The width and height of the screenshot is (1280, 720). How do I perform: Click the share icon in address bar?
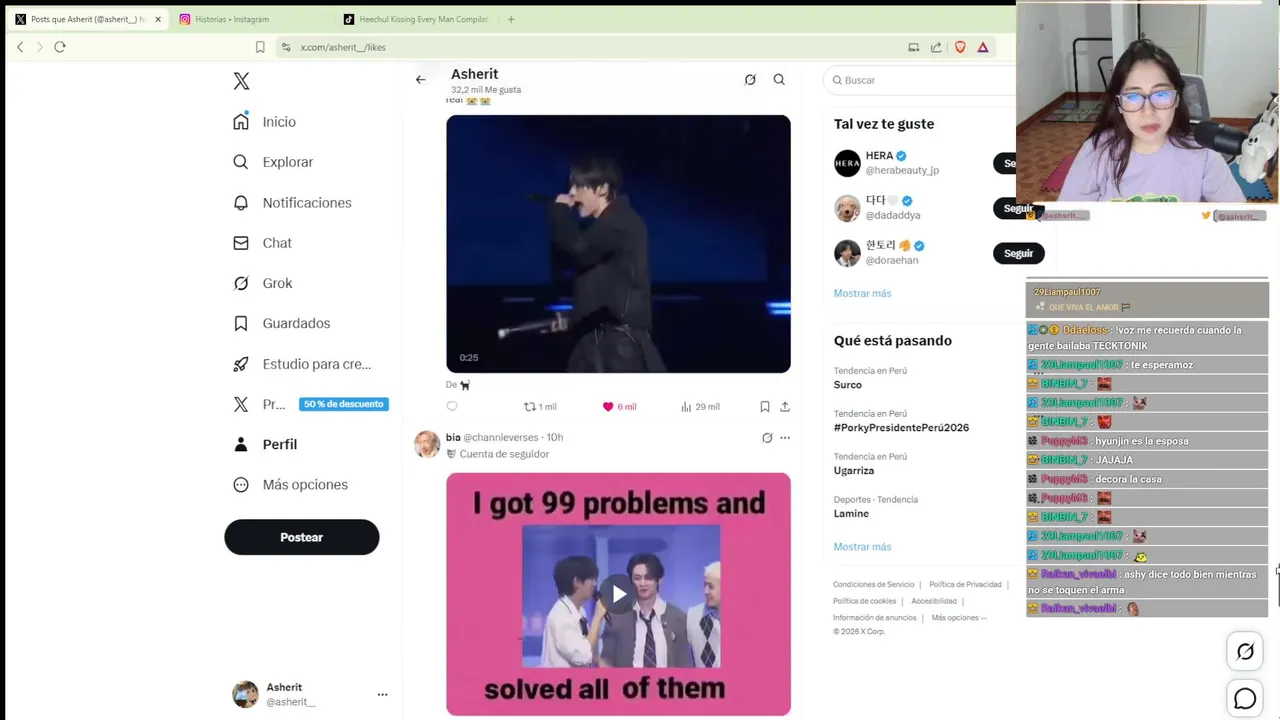click(936, 47)
